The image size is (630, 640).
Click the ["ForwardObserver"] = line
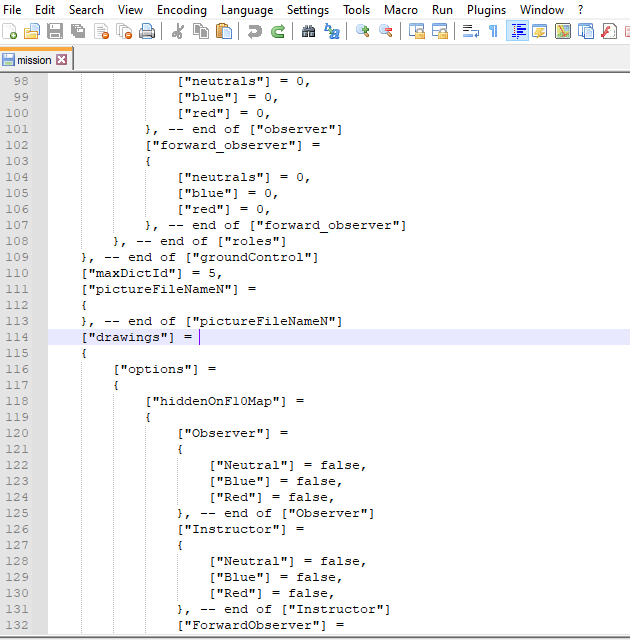[260, 625]
